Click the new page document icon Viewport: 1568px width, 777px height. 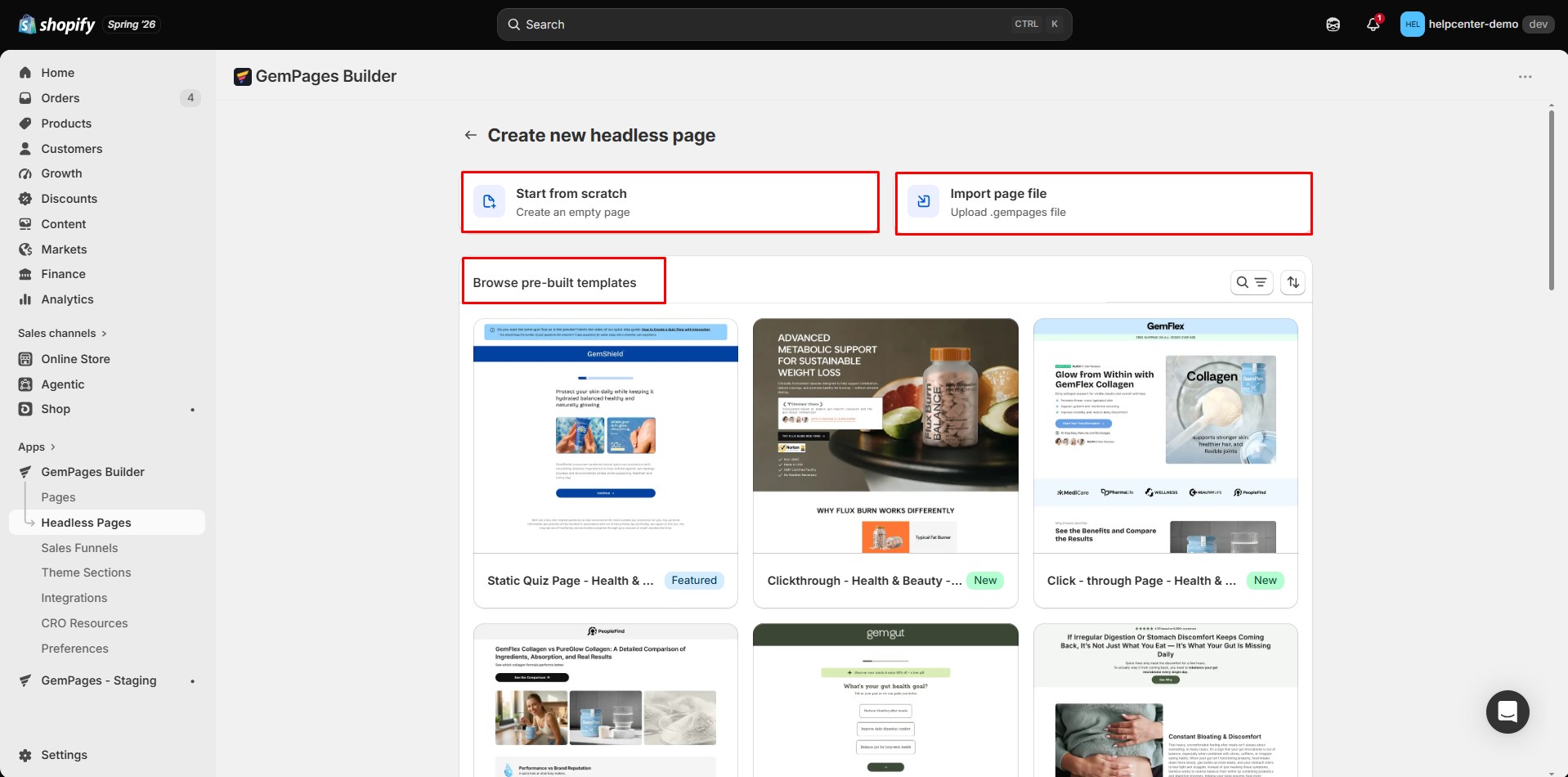(489, 201)
